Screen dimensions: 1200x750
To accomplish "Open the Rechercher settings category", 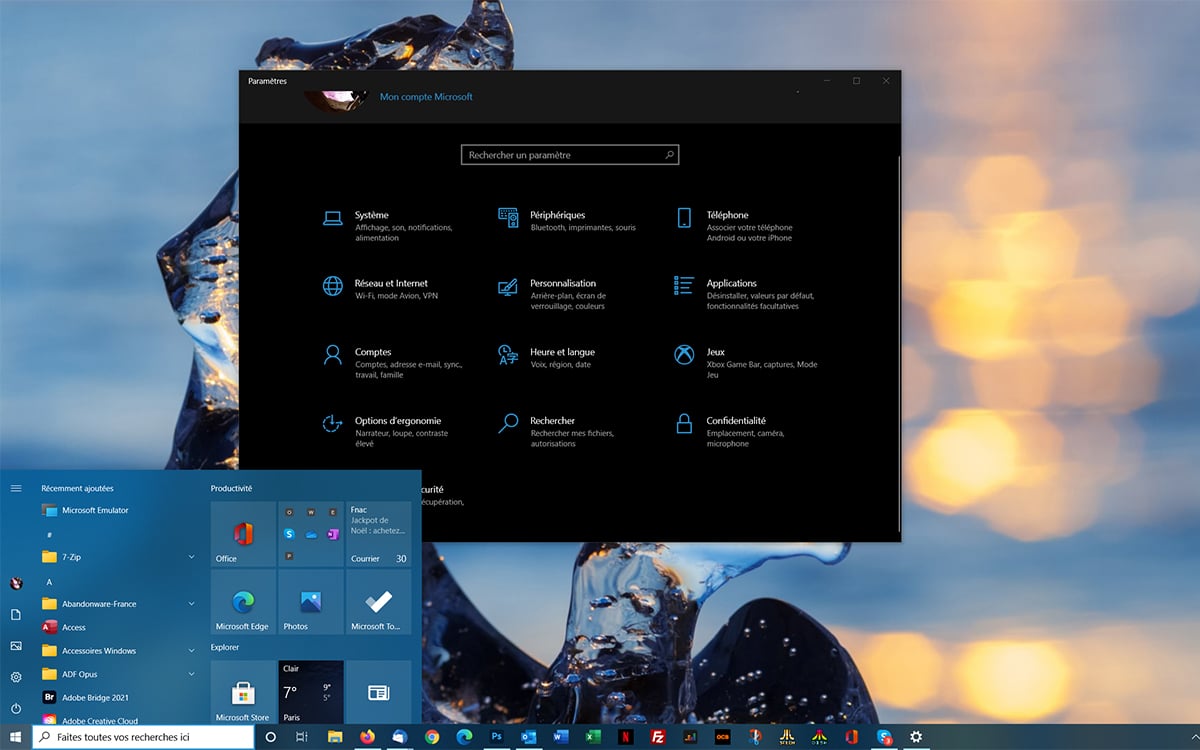I will pyautogui.click(x=556, y=431).
